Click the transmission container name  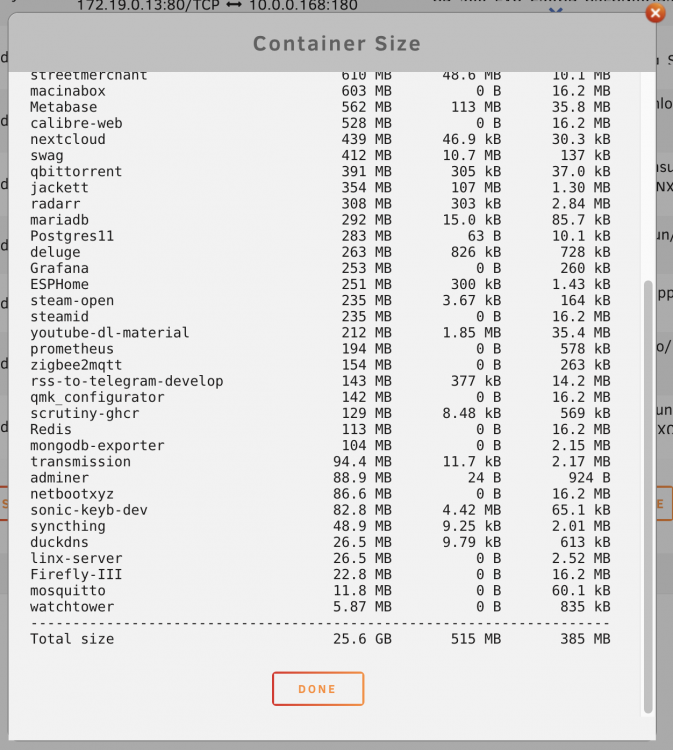(x=80, y=462)
